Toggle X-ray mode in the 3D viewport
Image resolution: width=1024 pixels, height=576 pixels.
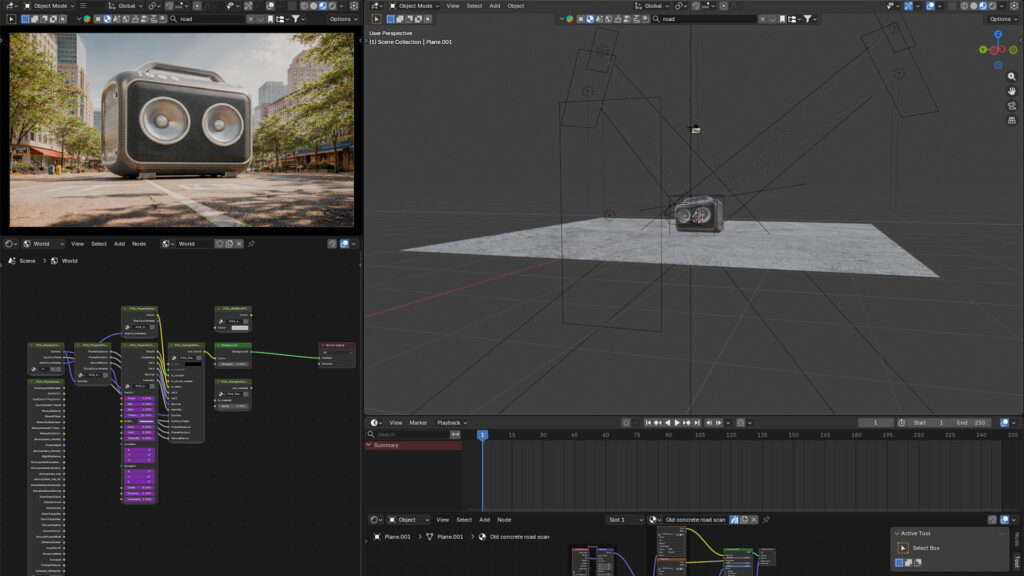pos(952,6)
